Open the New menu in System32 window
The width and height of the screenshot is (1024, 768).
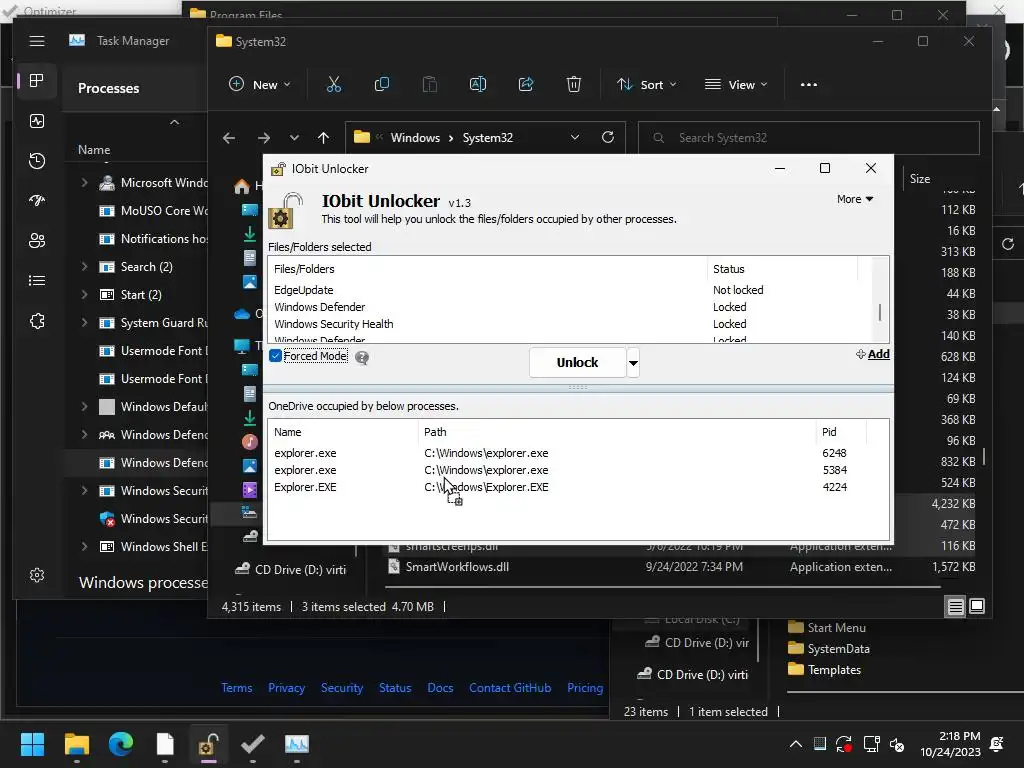point(259,85)
